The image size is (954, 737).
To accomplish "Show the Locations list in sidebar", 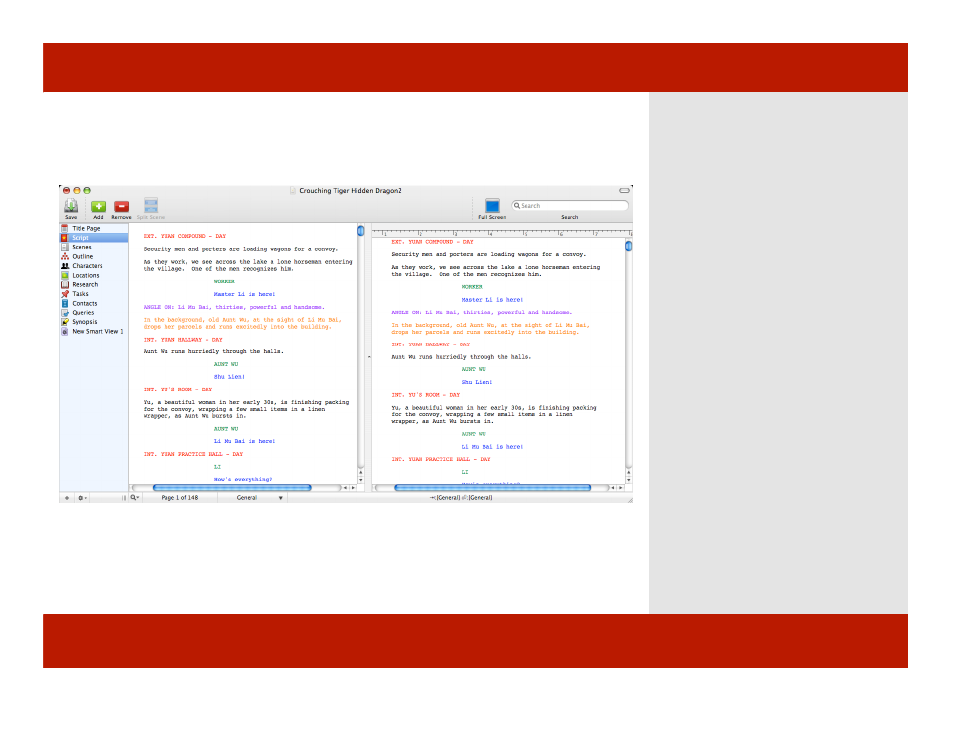I will point(94,275).
